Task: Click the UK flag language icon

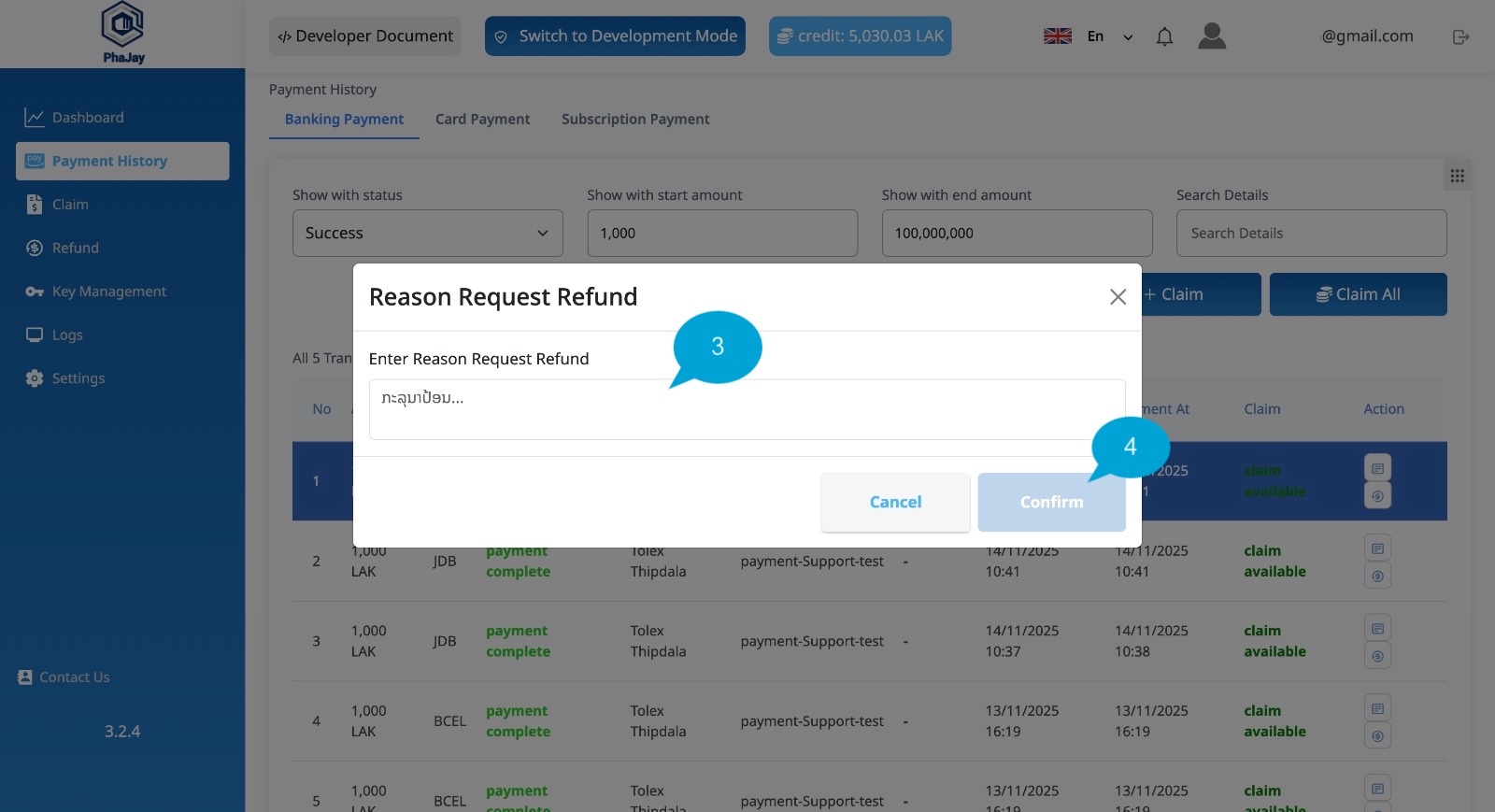Action: point(1058,36)
